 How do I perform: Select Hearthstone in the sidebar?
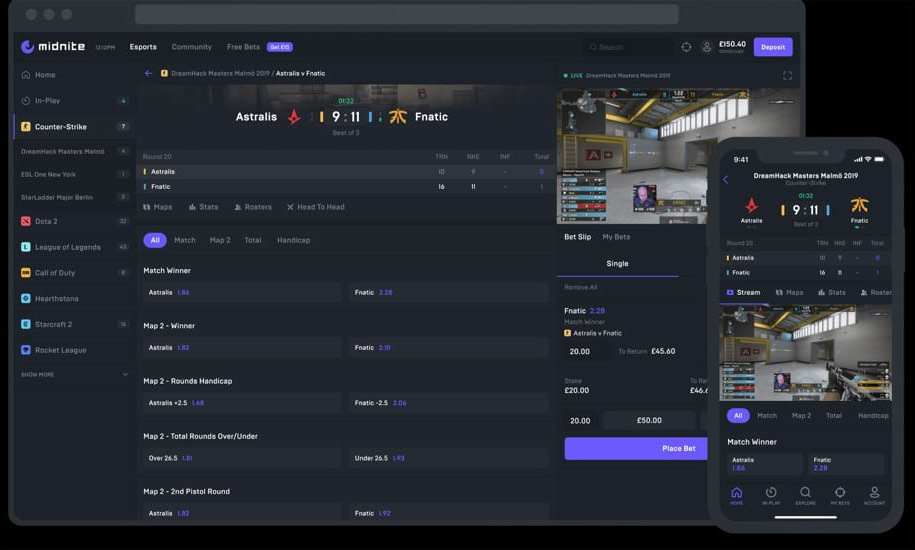pyautogui.click(x=74, y=298)
